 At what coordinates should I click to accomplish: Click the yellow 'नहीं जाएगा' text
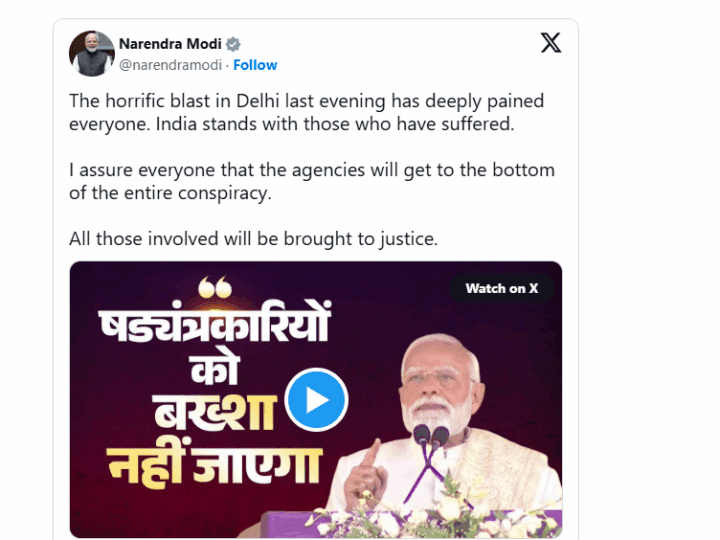point(216,466)
